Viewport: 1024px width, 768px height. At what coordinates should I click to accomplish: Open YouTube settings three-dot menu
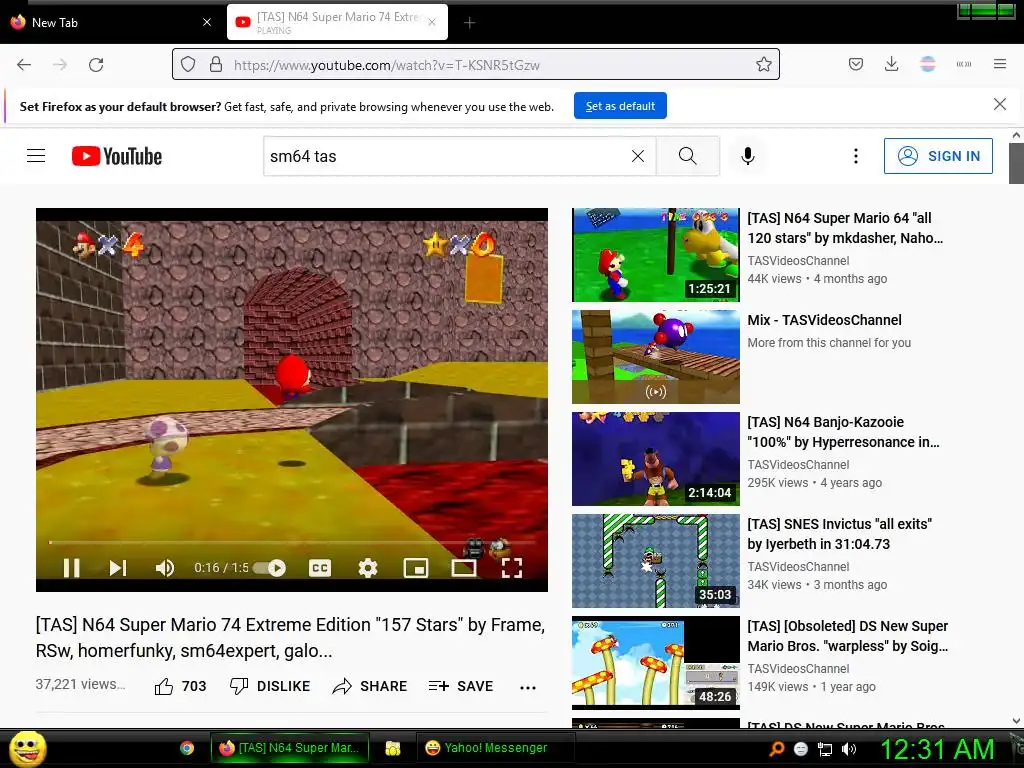(856, 156)
